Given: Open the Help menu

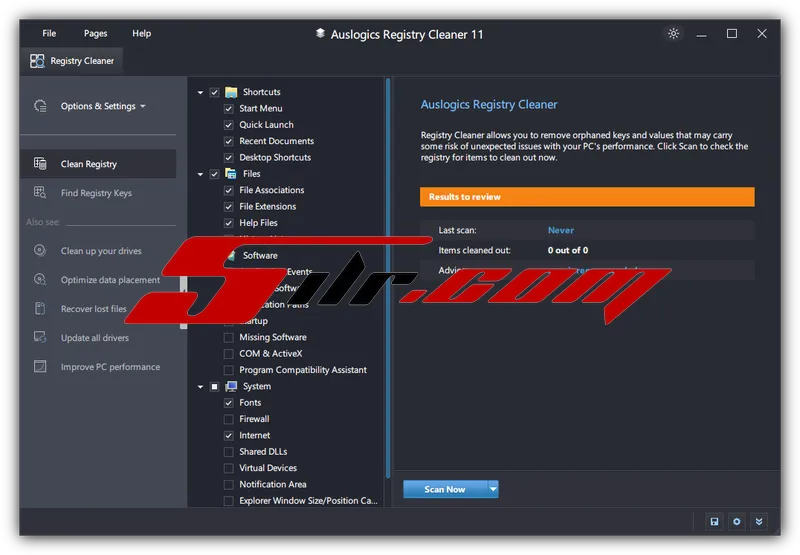Looking at the screenshot, I should pyautogui.click(x=141, y=34).
